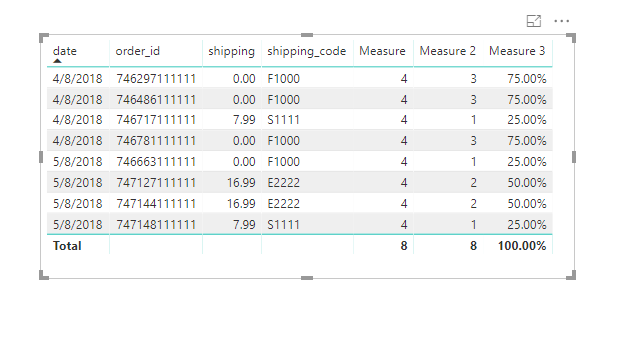This screenshot has height=364, width=643.
Task: Click the Measure column header
Action: pyautogui.click(x=382, y=51)
